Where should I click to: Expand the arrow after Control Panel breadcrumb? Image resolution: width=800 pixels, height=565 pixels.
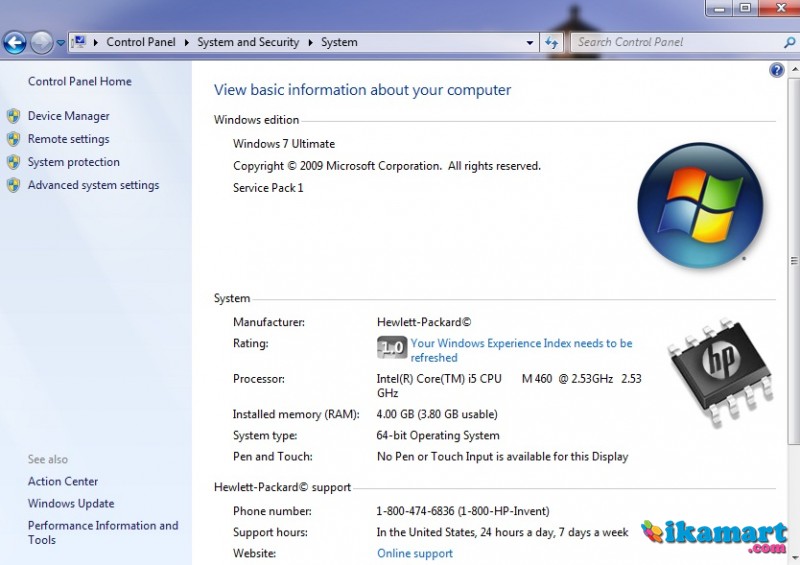pyautogui.click(x=186, y=42)
